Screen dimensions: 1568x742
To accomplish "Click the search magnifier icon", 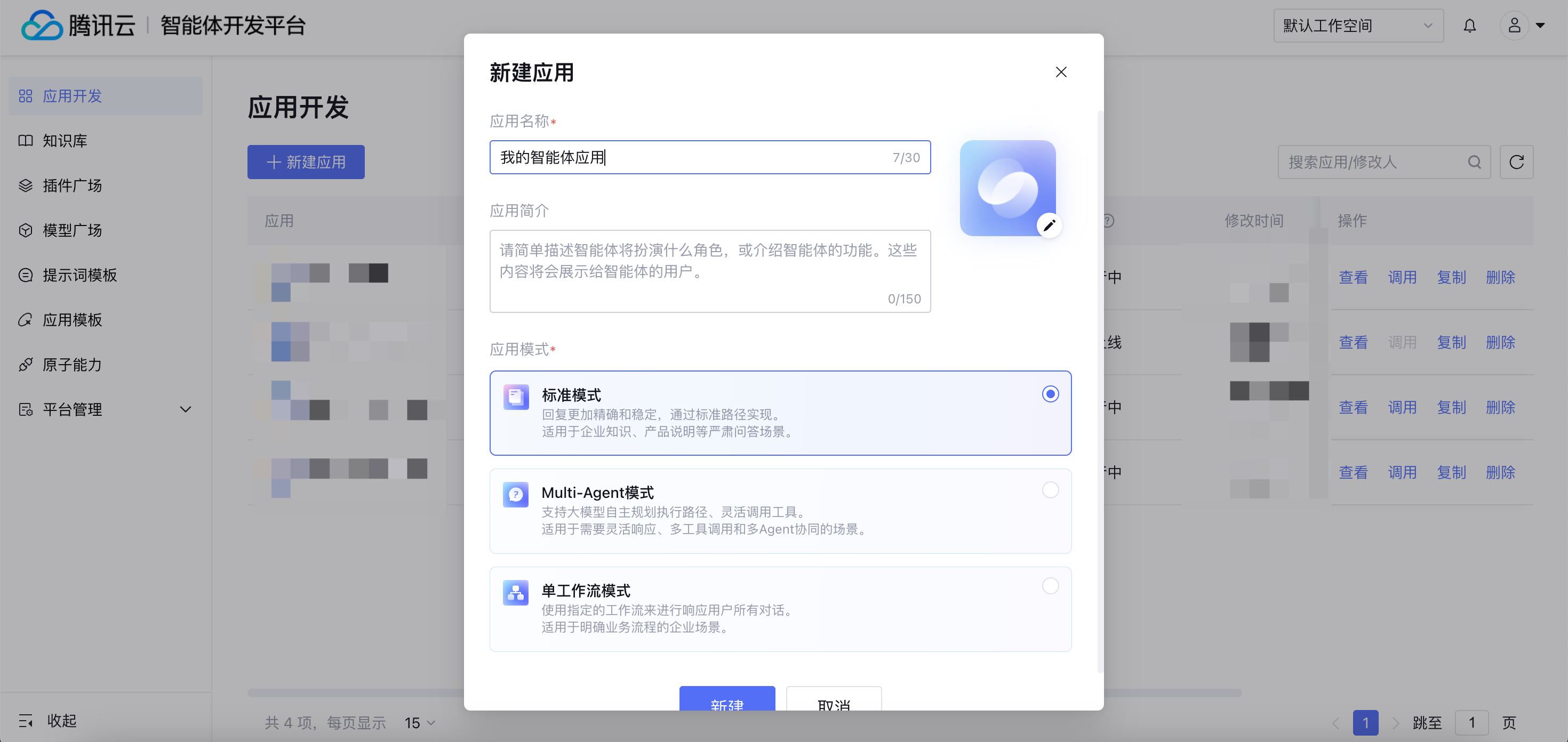I will [1474, 162].
